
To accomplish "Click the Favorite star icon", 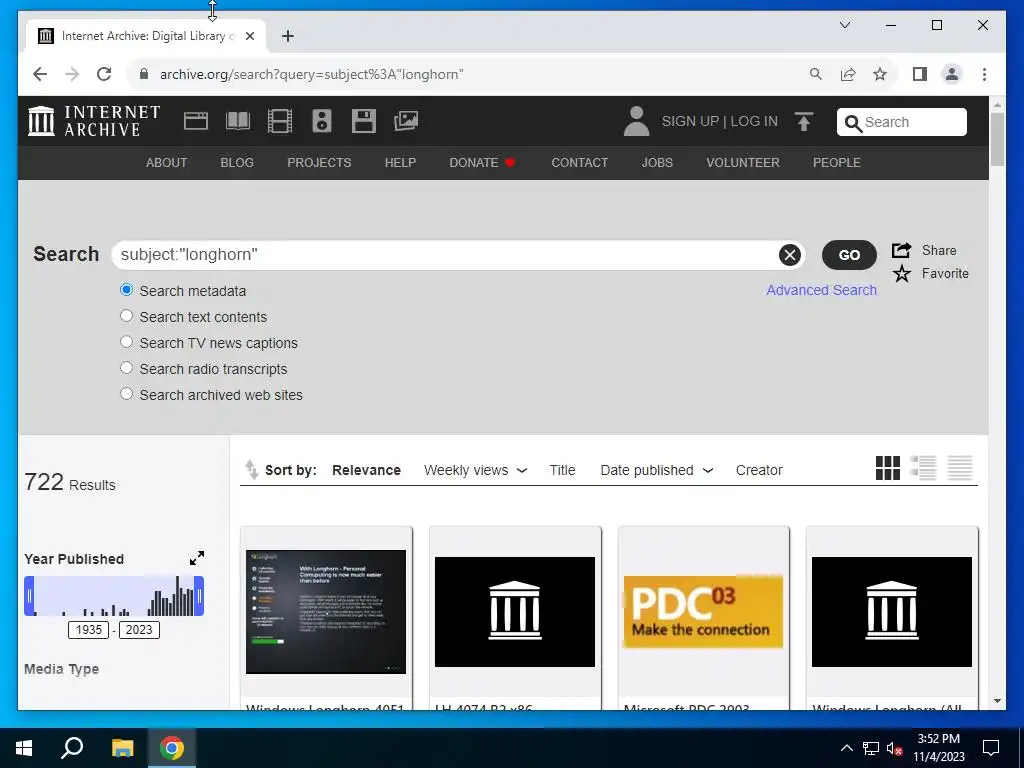I will pyautogui.click(x=901, y=274).
